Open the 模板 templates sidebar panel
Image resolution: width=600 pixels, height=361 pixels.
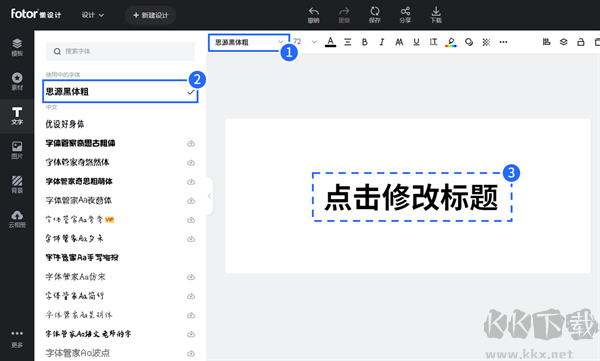click(17, 47)
